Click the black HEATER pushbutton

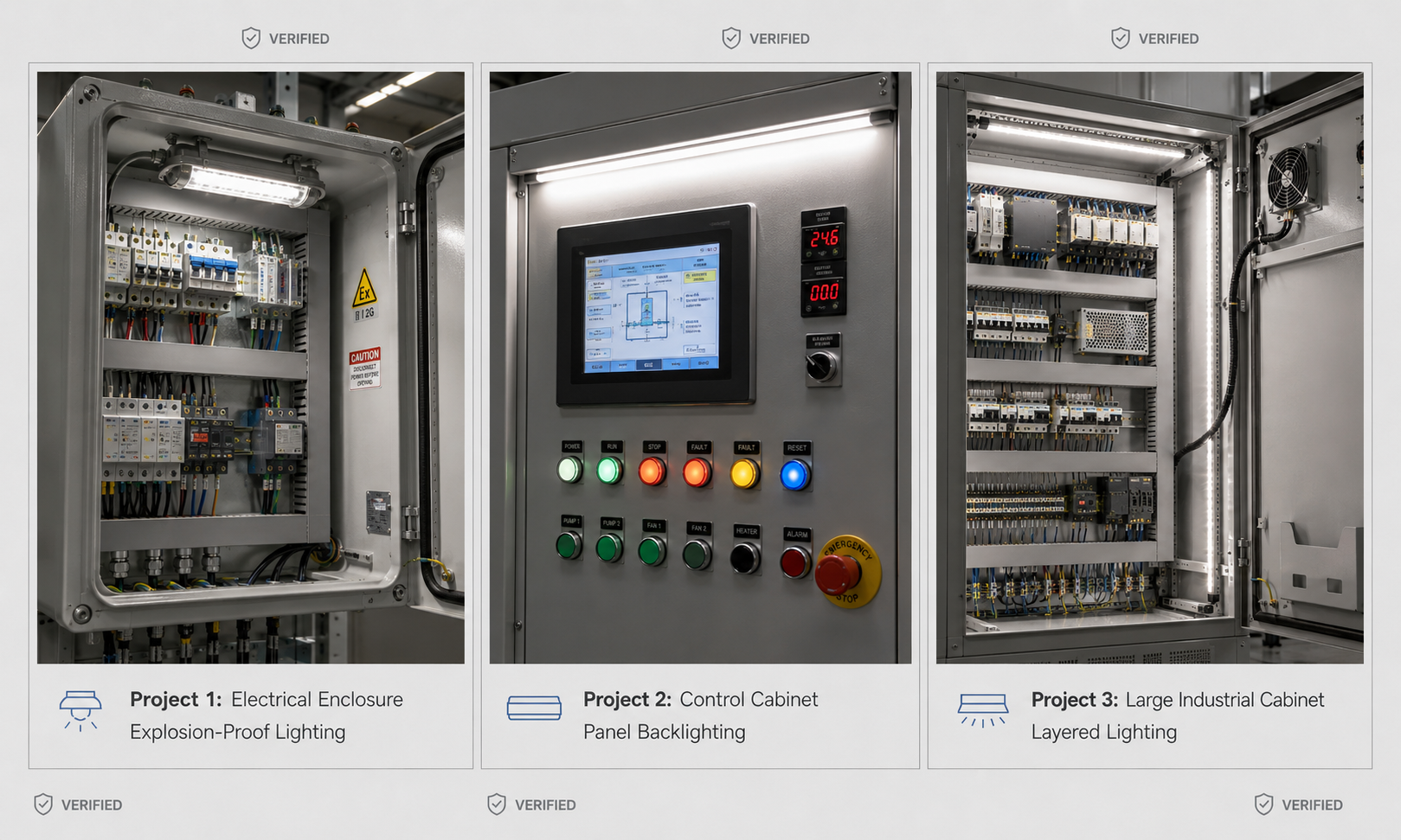745,557
